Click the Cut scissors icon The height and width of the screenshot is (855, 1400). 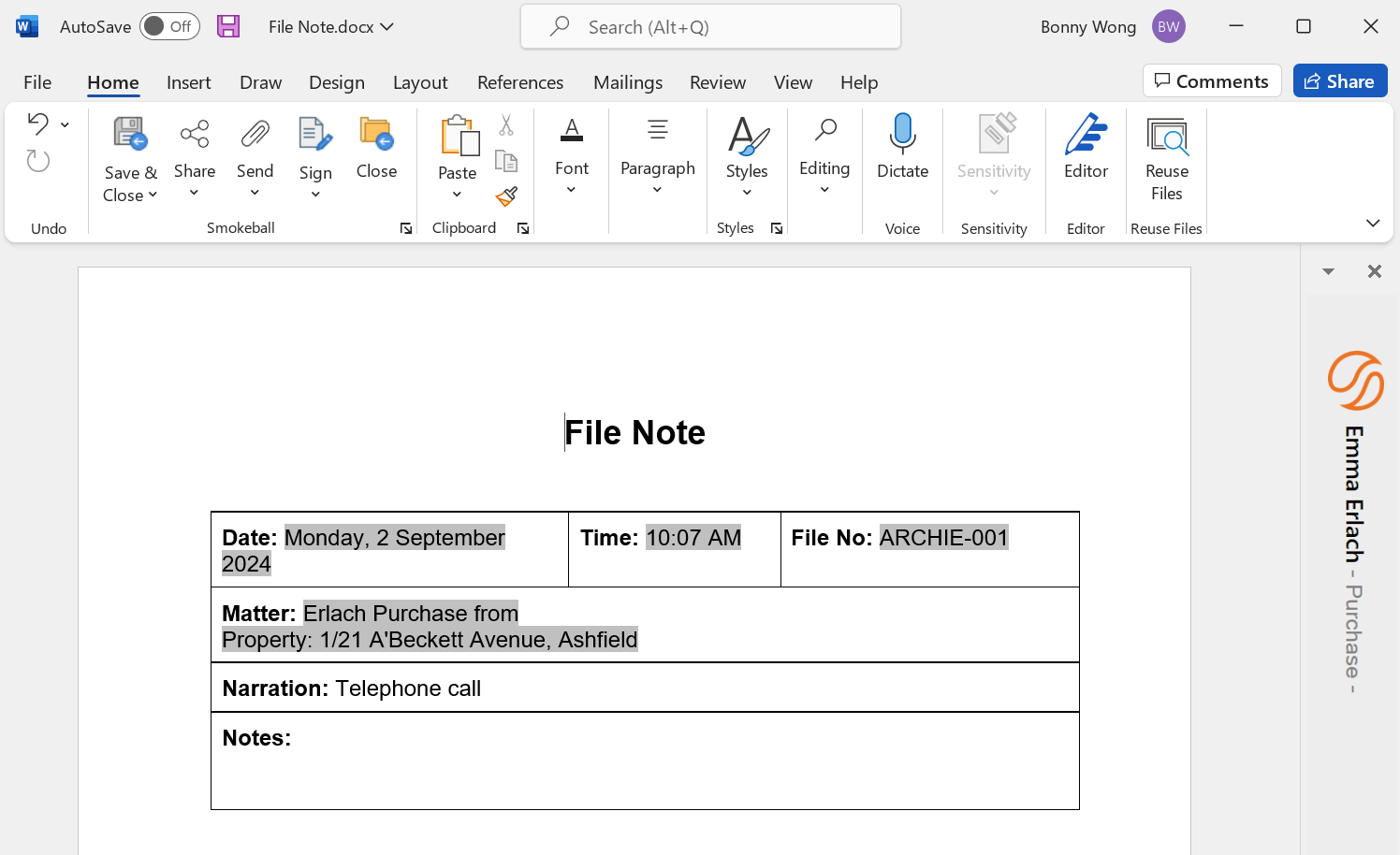coord(506,125)
